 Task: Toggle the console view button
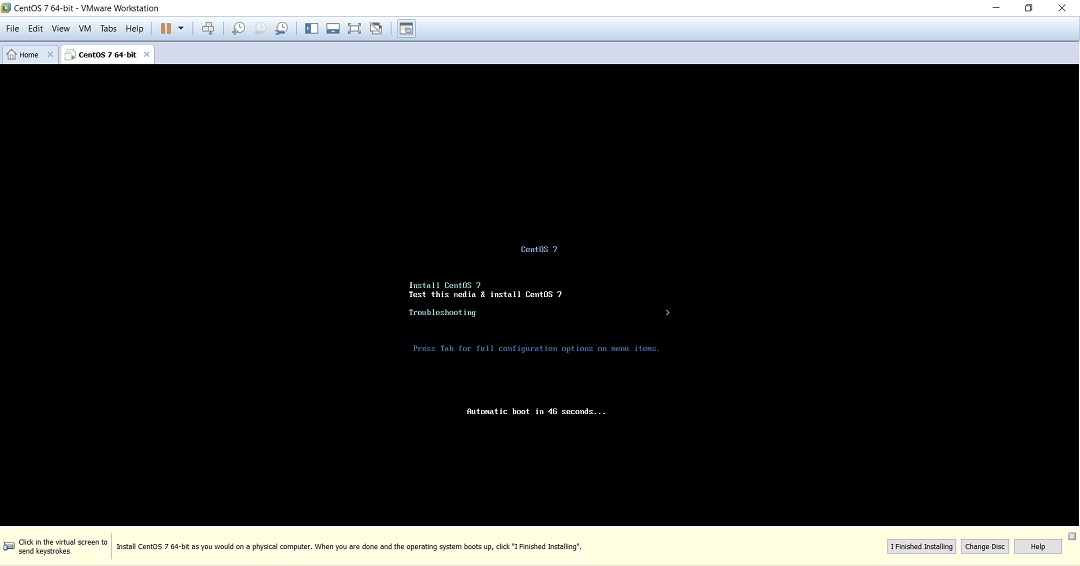pos(406,28)
